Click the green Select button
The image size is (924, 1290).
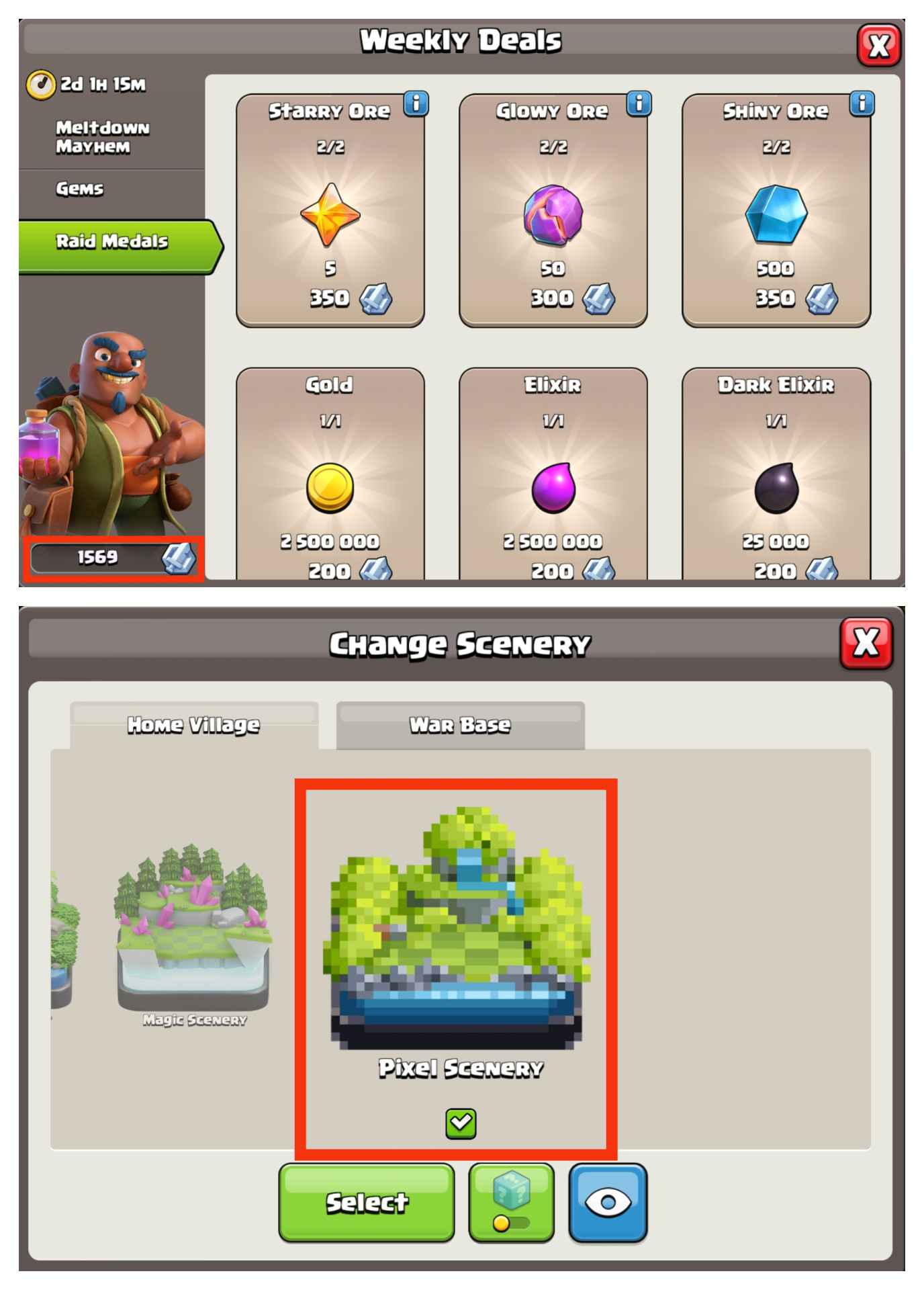pos(367,1202)
